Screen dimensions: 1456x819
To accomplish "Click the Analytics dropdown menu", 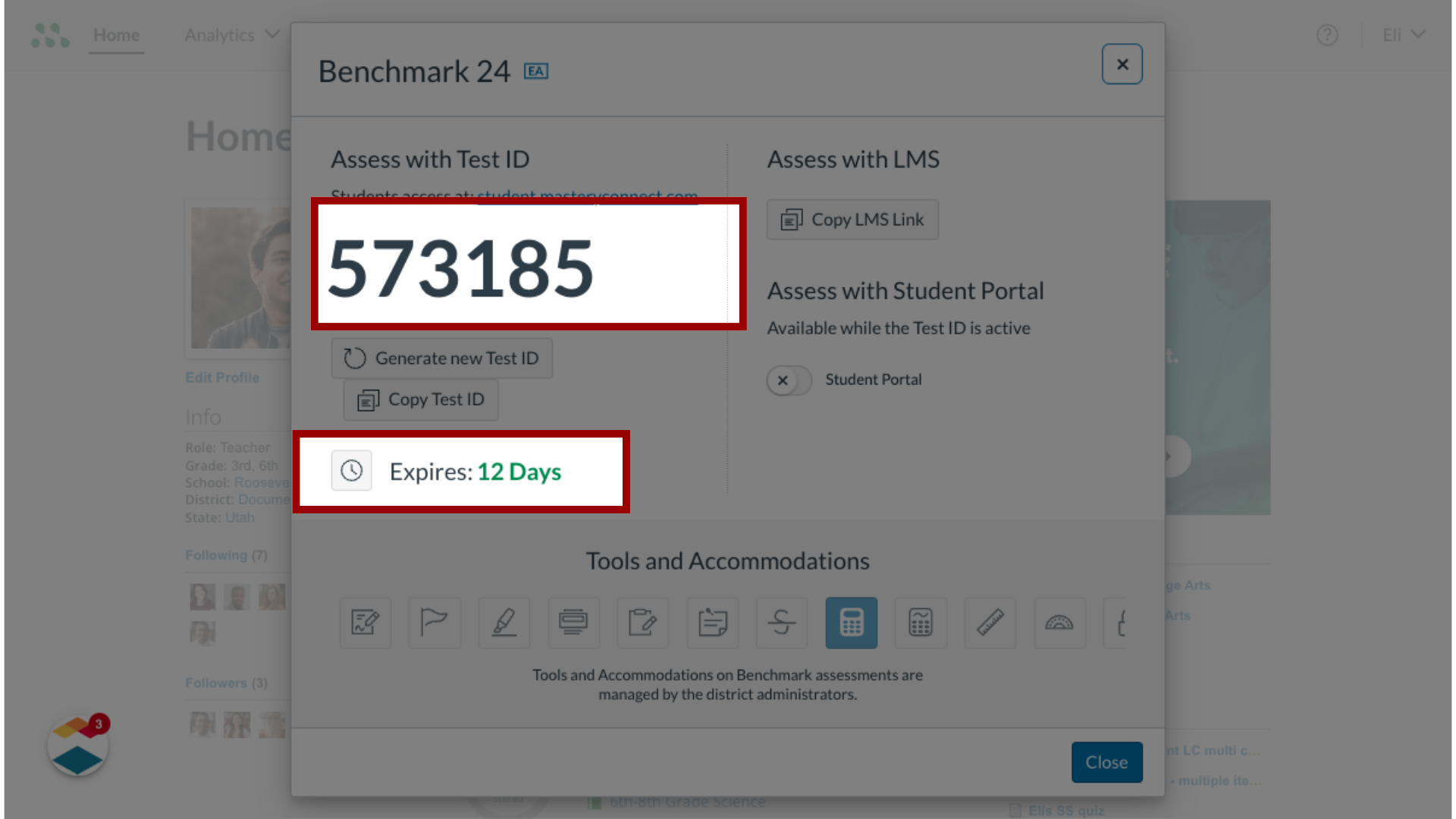I will click(x=230, y=34).
